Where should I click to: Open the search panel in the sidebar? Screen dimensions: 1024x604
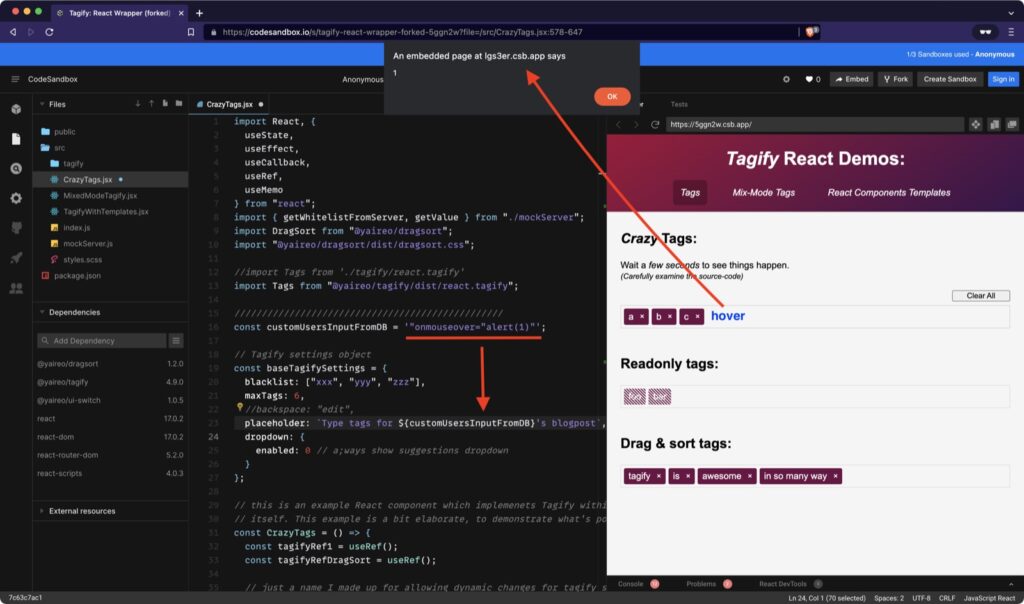coord(15,170)
